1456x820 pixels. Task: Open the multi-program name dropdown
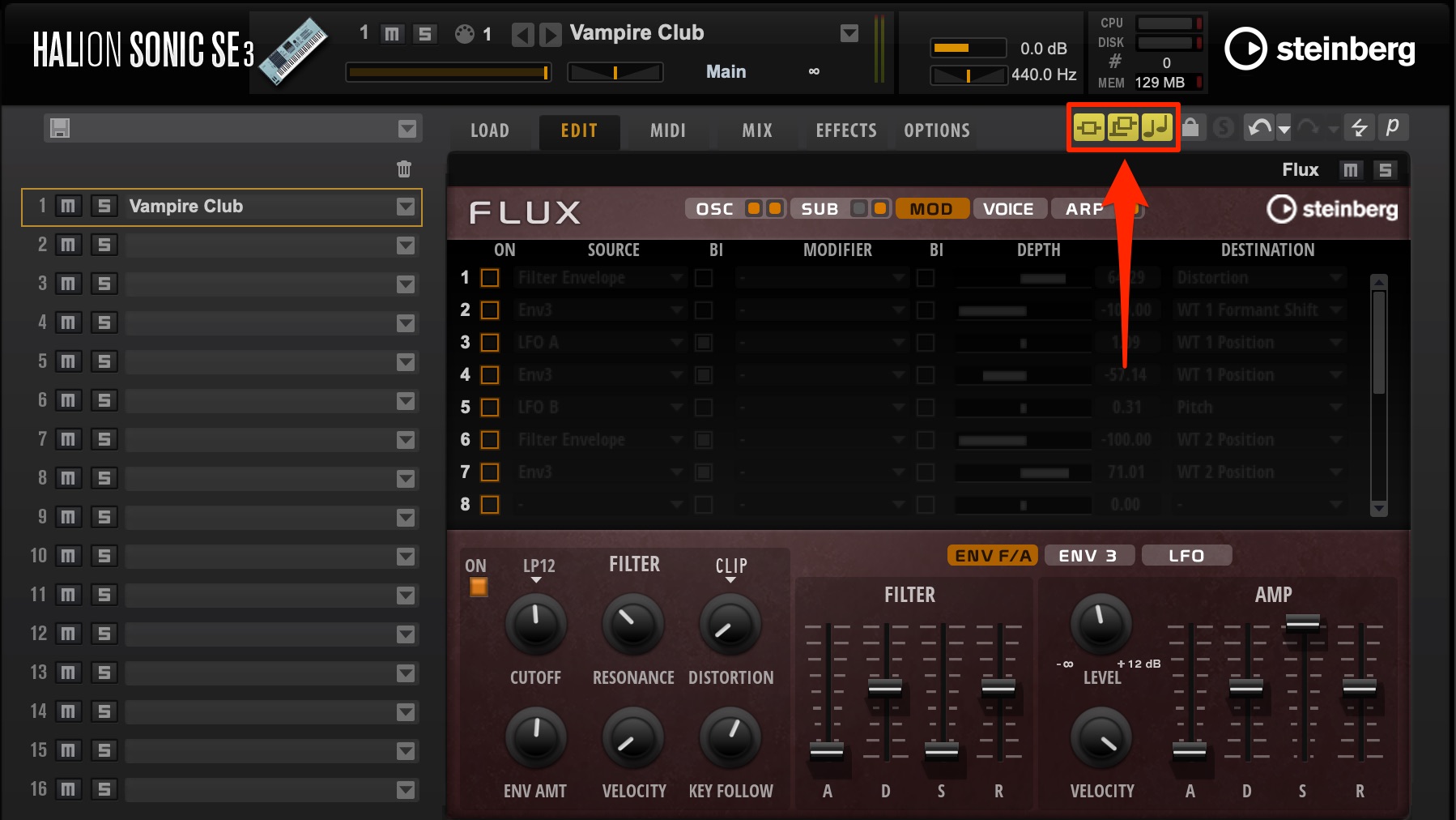407,129
